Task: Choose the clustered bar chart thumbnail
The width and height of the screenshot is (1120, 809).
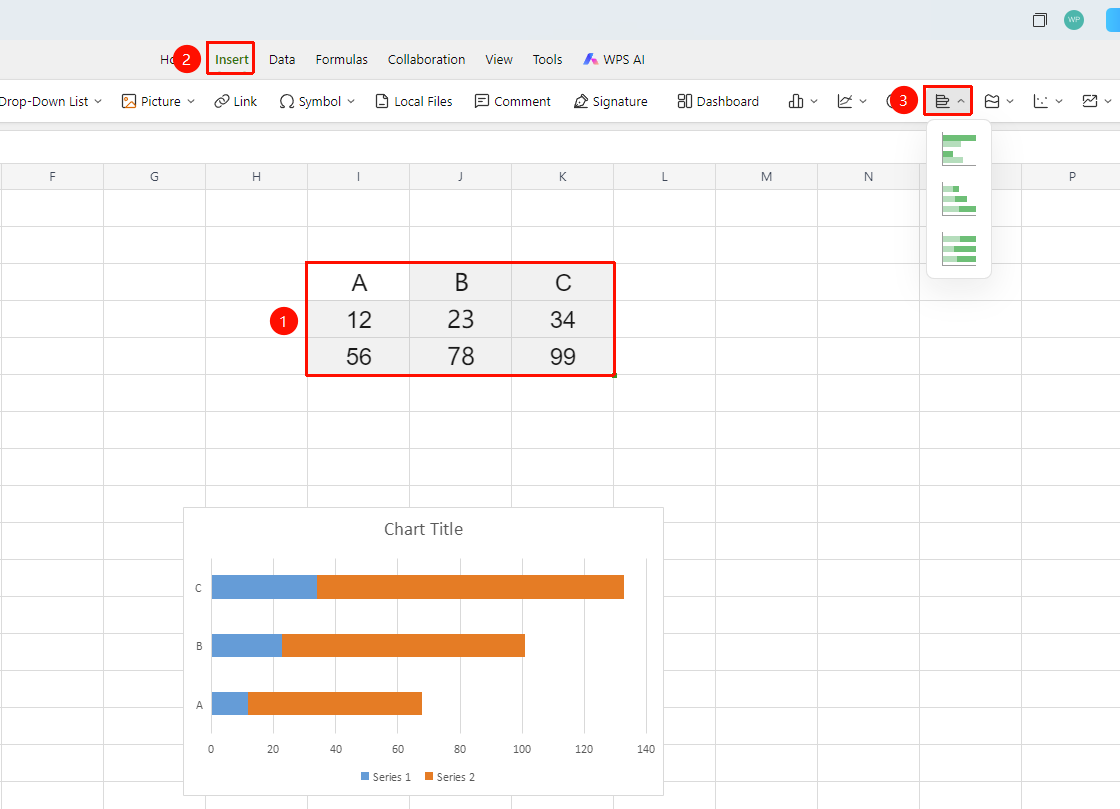Action: [959, 149]
